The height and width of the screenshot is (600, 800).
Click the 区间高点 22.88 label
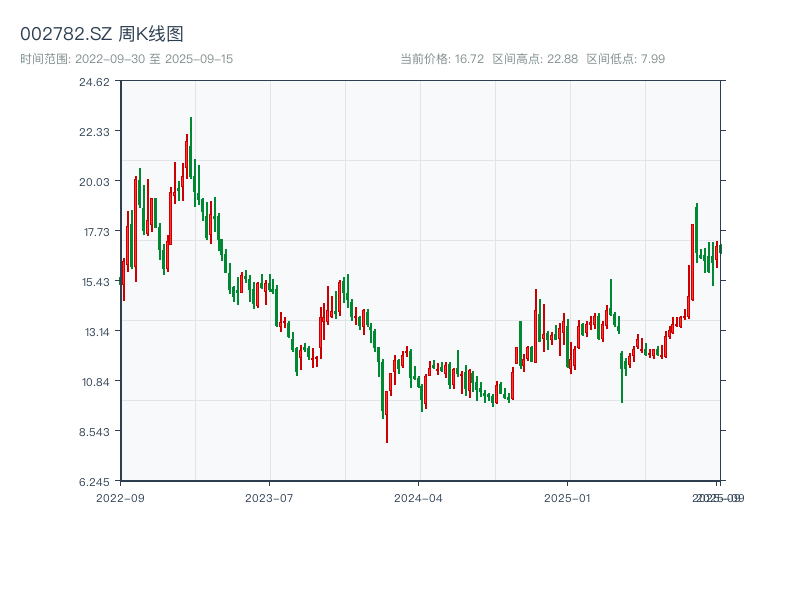[x=535, y=59]
